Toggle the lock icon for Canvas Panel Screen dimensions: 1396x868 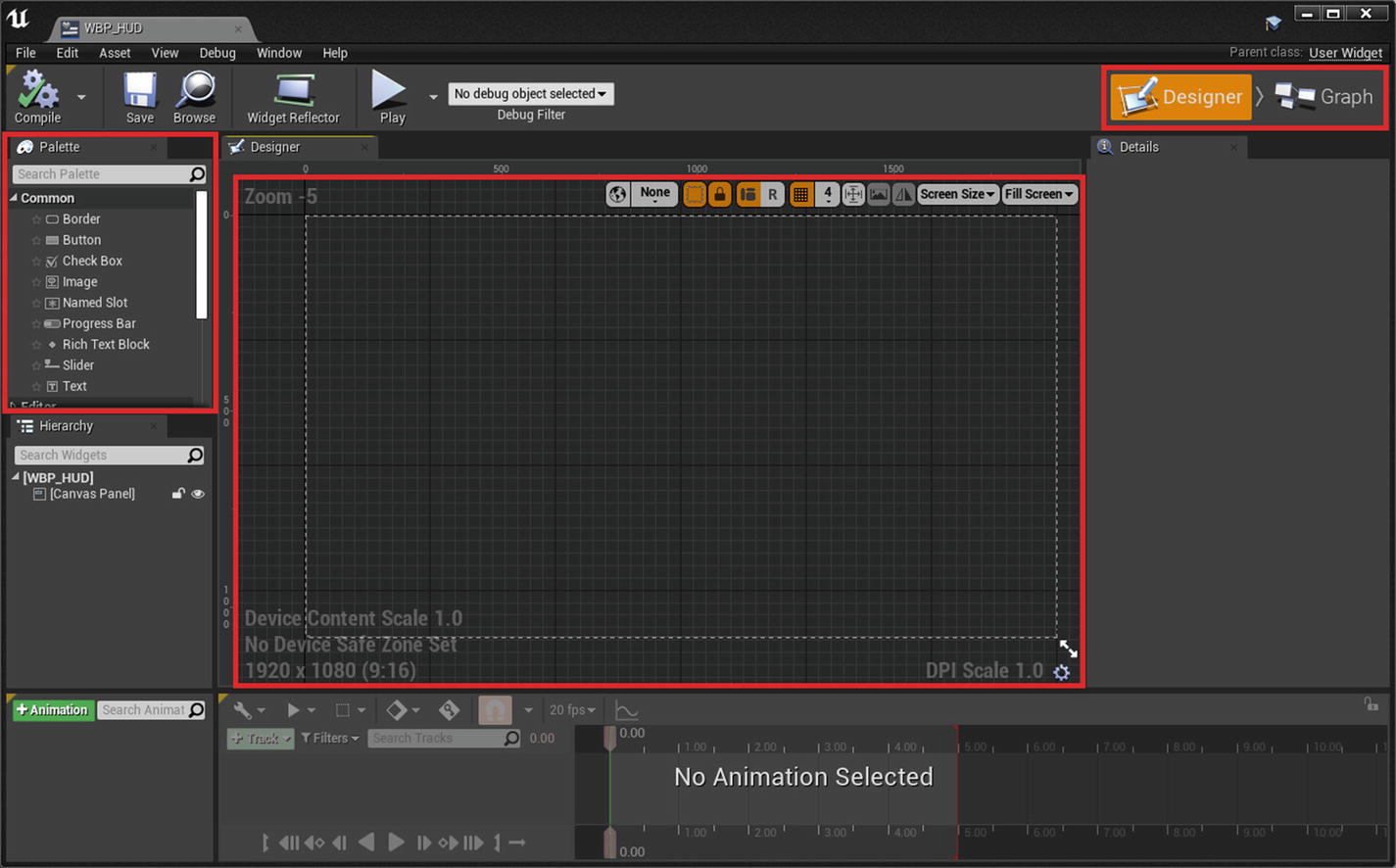(x=178, y=494)
